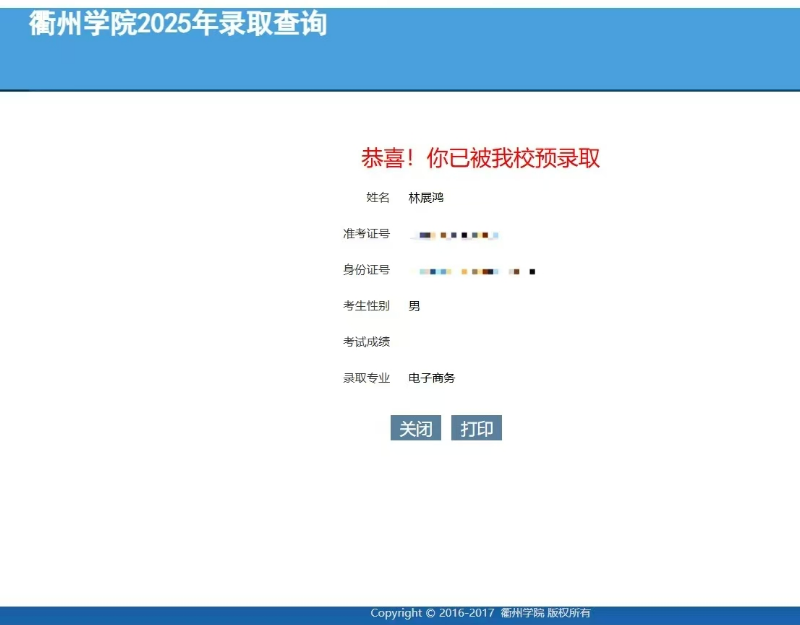Click the 准考证号 label
Viewport: 800px width, 625px height.
(x=366, y=234)
